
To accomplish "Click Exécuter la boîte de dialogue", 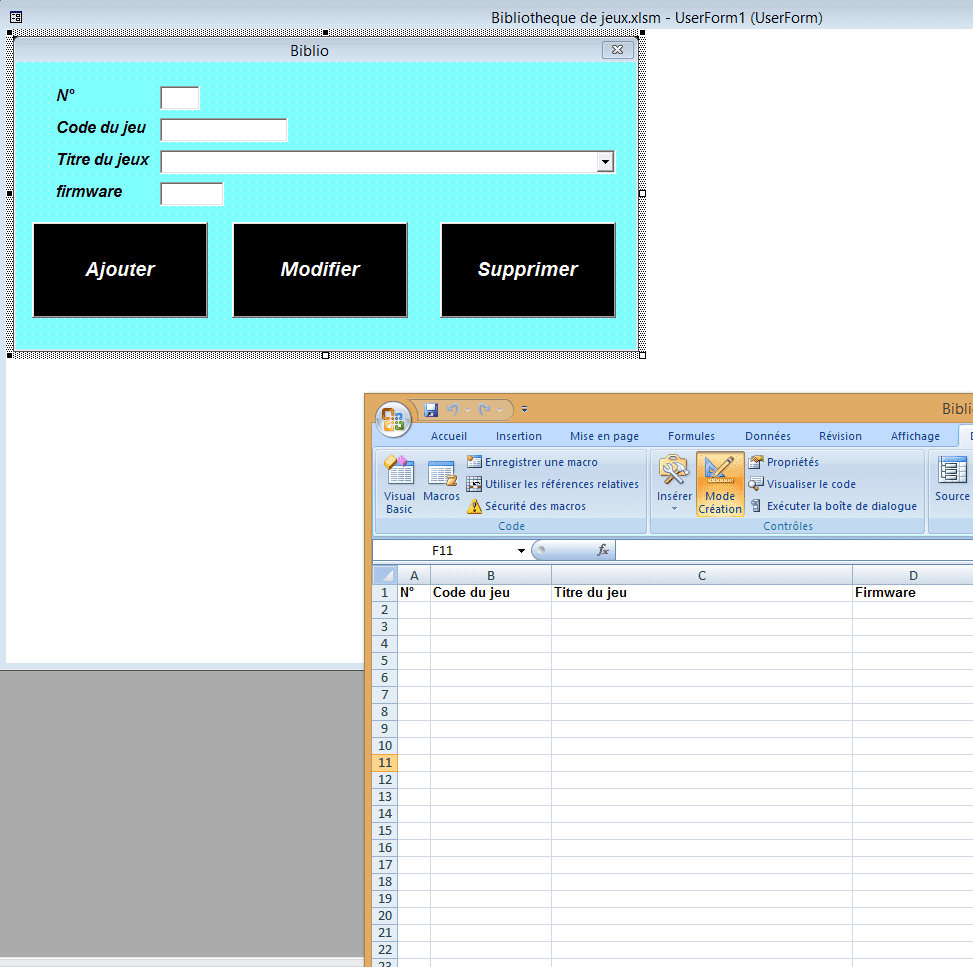I will [833, 506].
